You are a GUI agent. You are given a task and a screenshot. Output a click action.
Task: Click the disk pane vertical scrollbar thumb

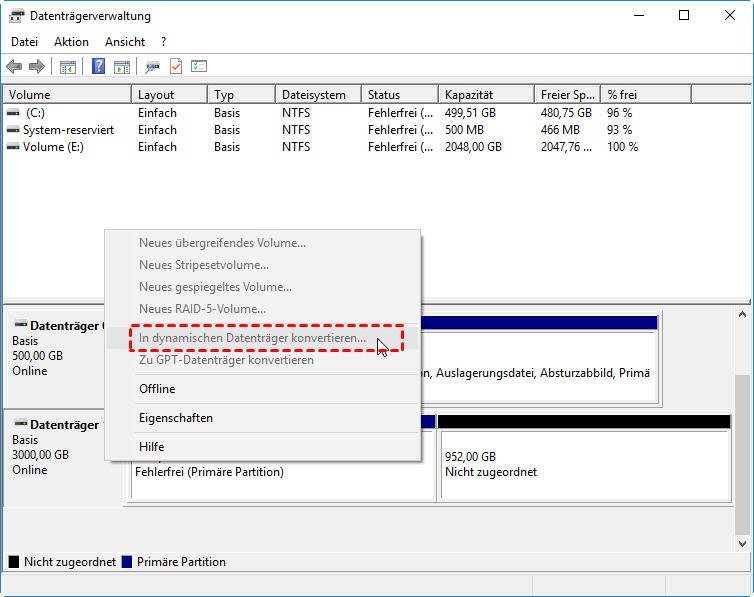coord(742,454)
